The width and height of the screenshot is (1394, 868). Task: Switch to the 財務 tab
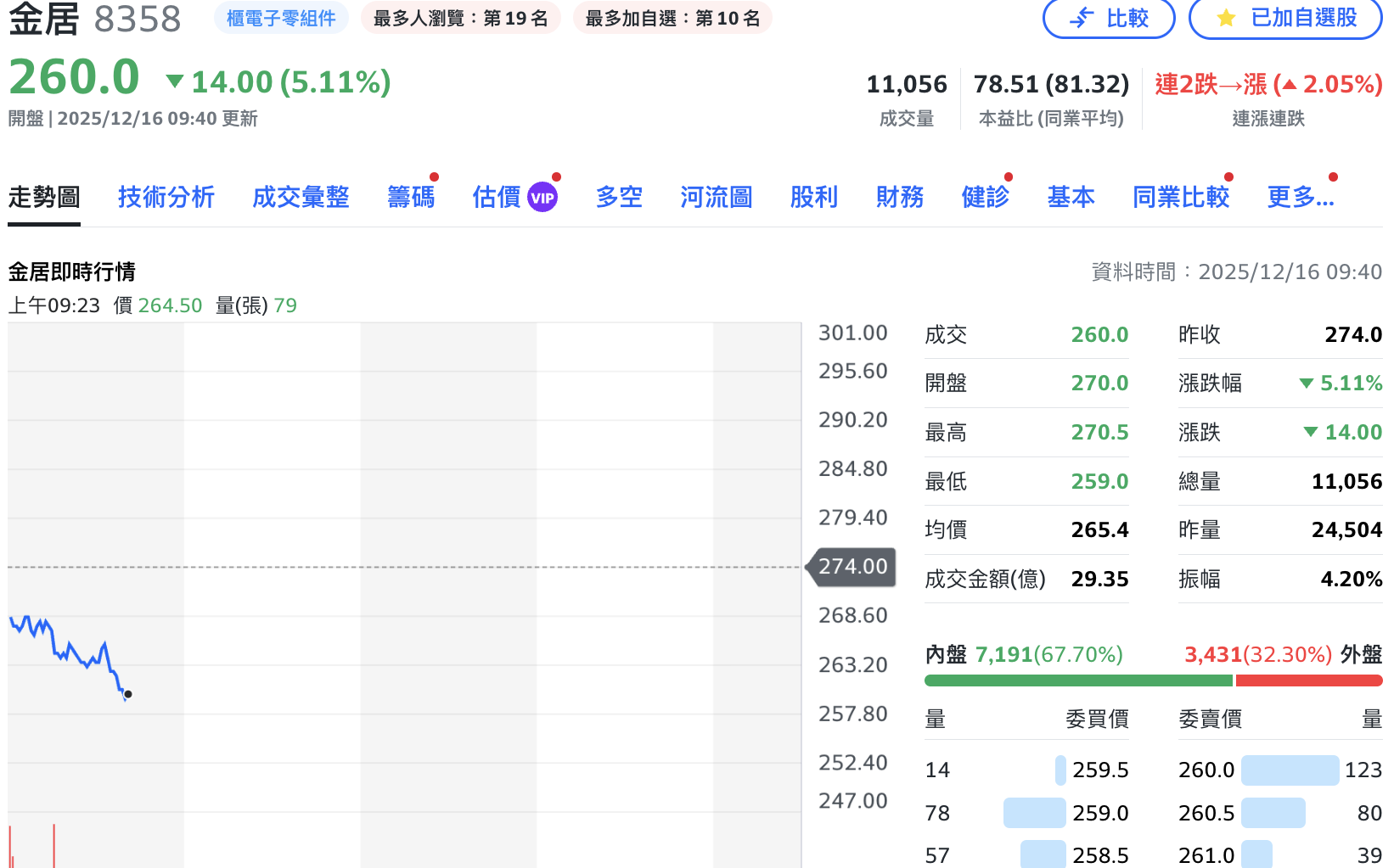point(899,196)
